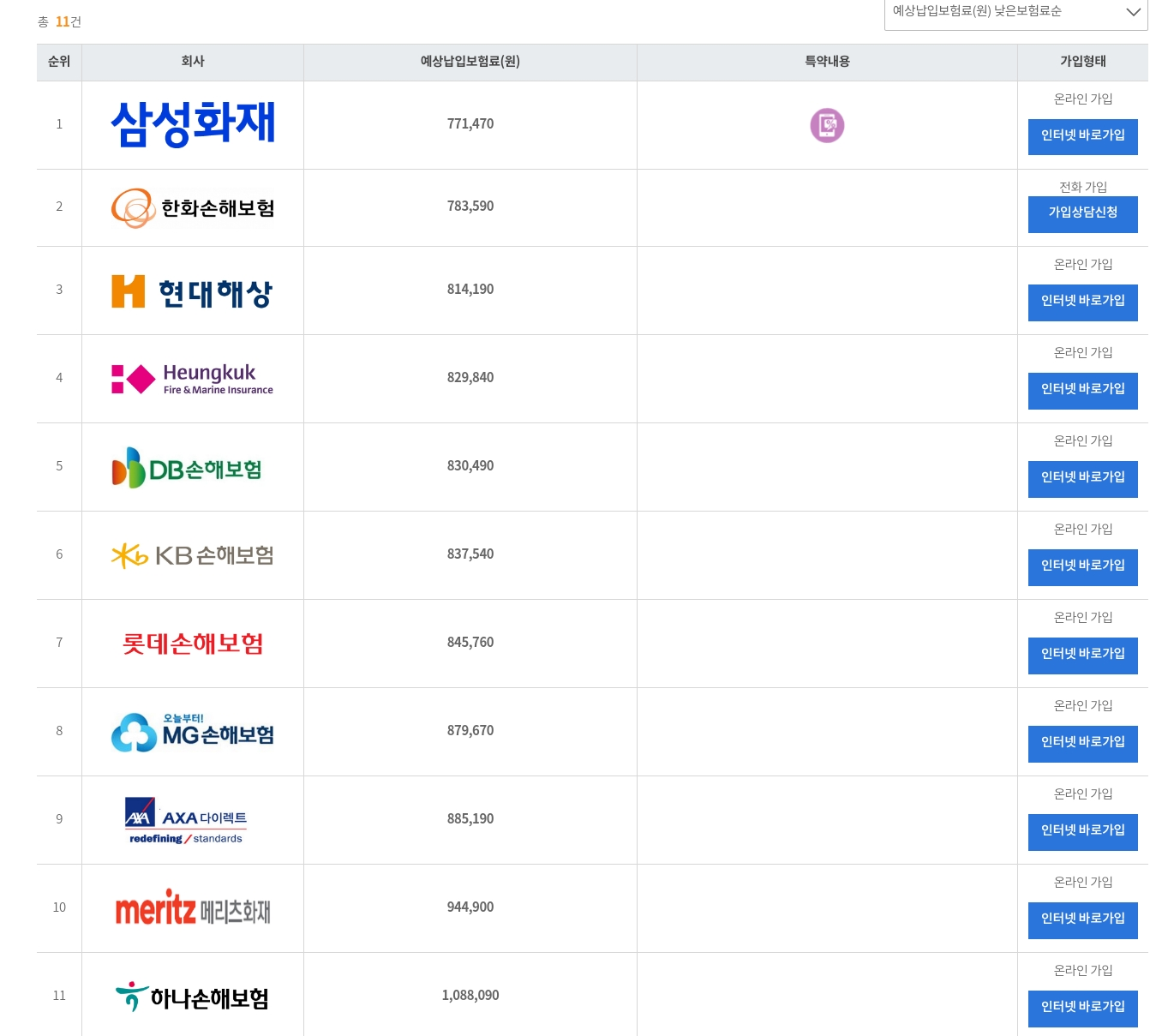Click 인터넷 바로가입 for KB row
Screen dimensions: 1174x1036
pos(1083,566)
